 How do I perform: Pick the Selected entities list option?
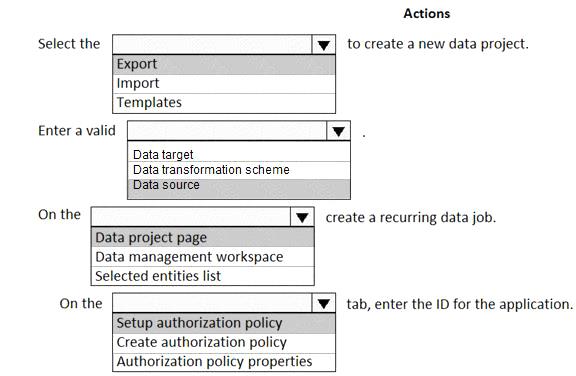(203, 275)
